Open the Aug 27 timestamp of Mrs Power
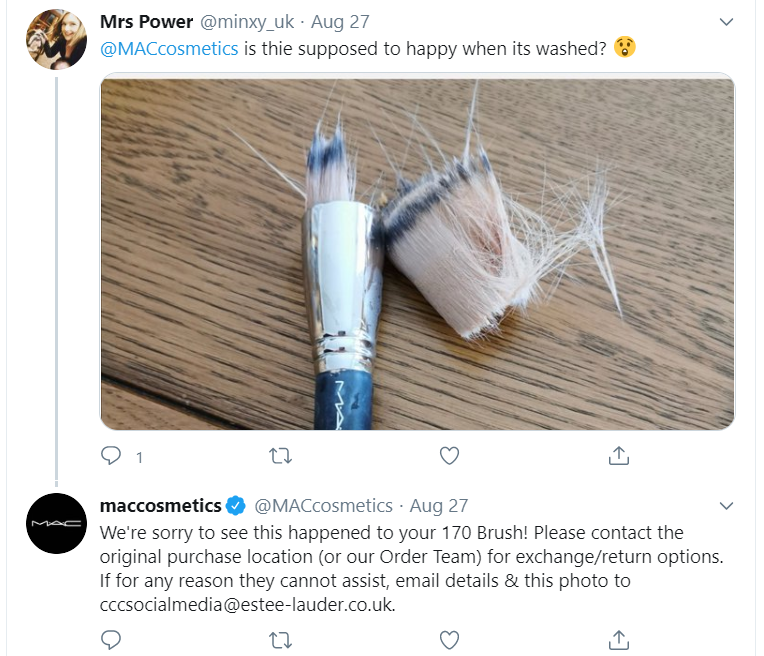Image resolution: width=764 pixels, height=656 pixels. point(340,22)
